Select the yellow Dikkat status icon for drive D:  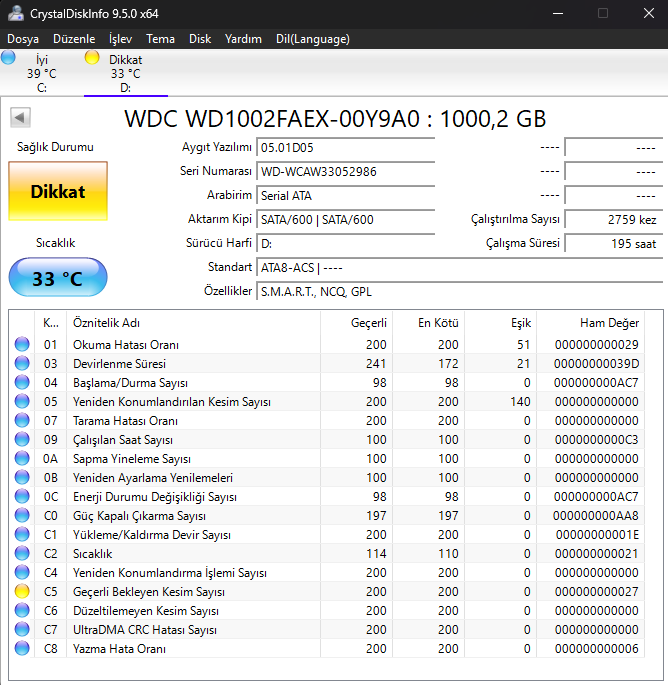click(92, 57)
